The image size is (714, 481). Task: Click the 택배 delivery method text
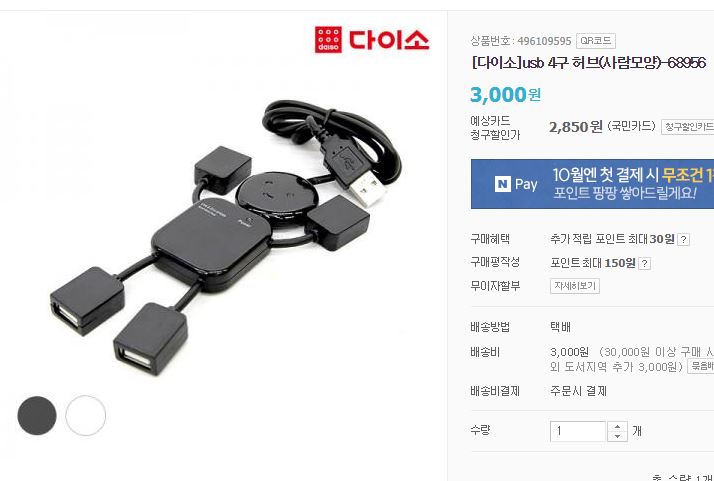point(561,327)
